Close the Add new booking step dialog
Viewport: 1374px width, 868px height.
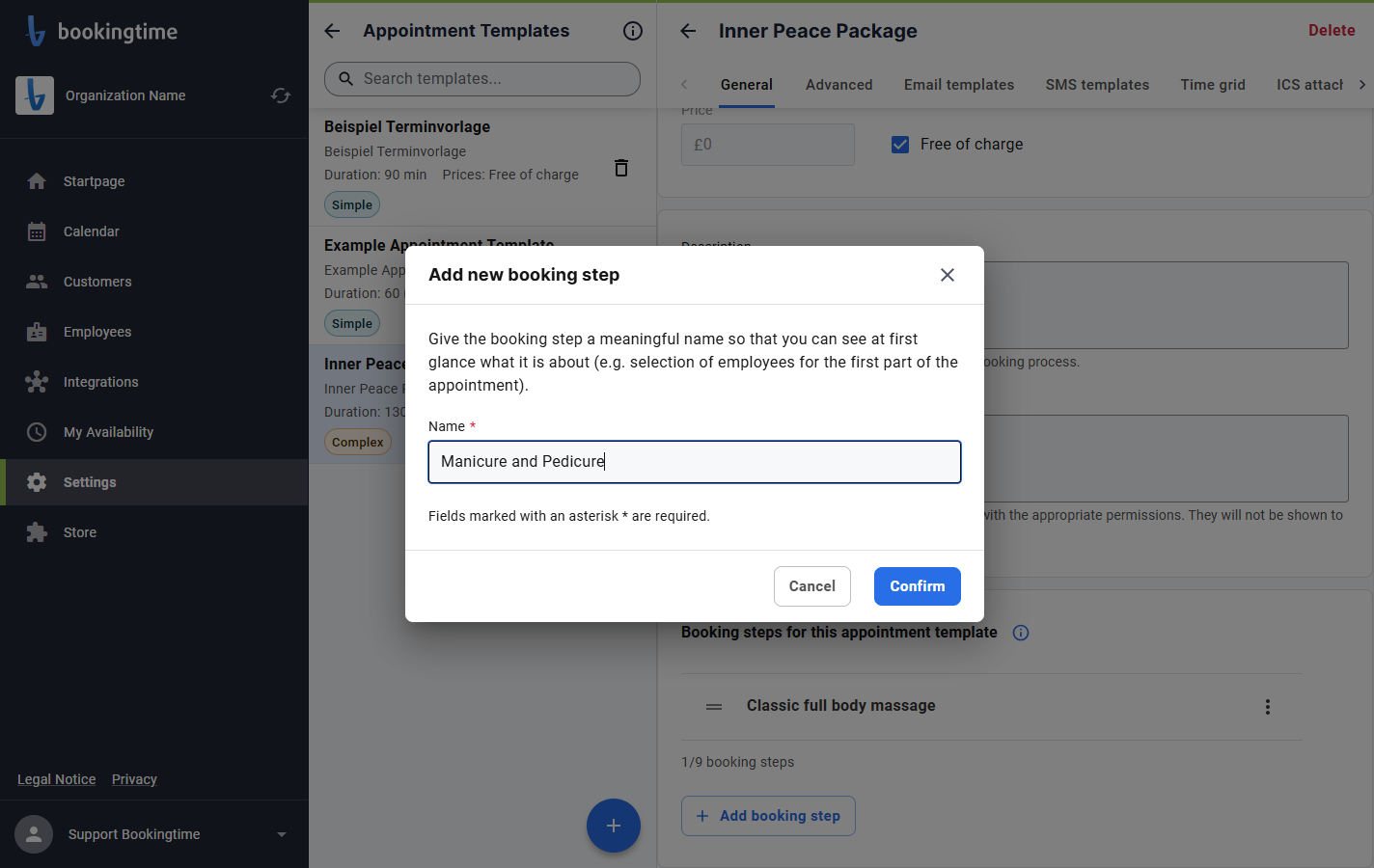[948, 275]
